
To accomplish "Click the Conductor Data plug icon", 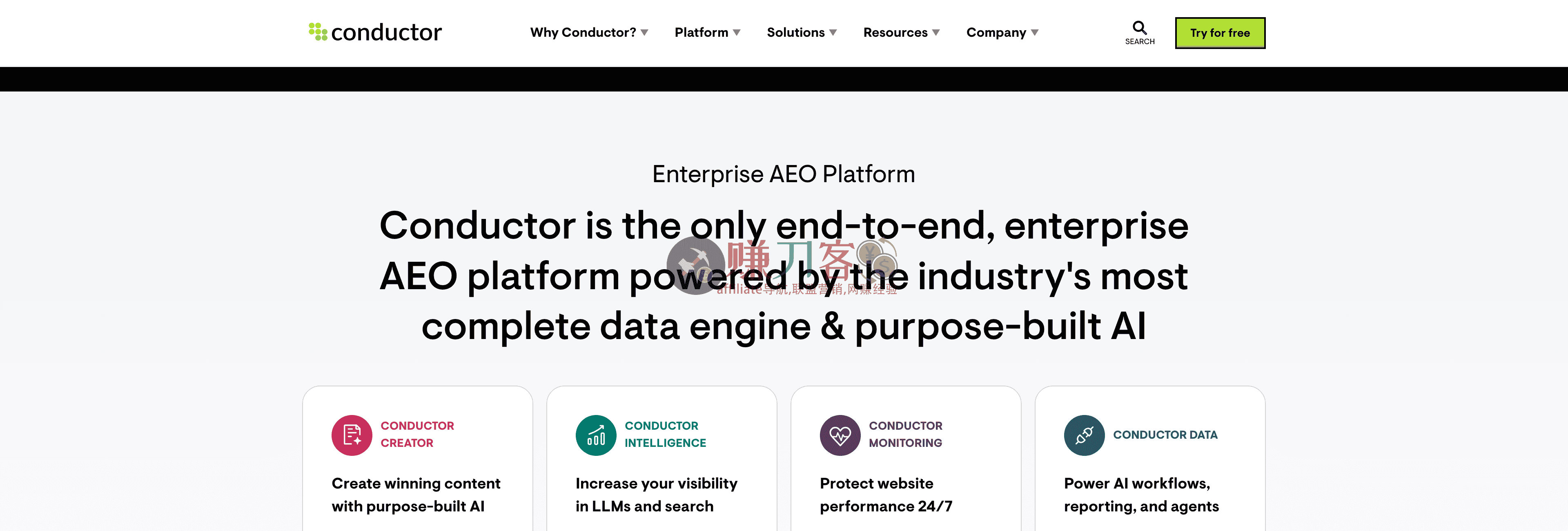I will click(1083, 435).
